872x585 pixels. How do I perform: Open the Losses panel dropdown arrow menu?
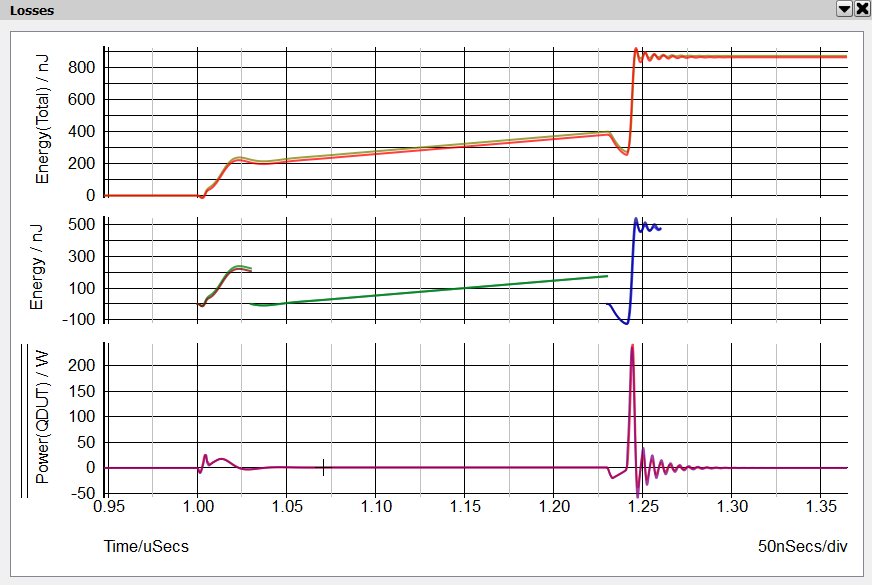point(844,9)
